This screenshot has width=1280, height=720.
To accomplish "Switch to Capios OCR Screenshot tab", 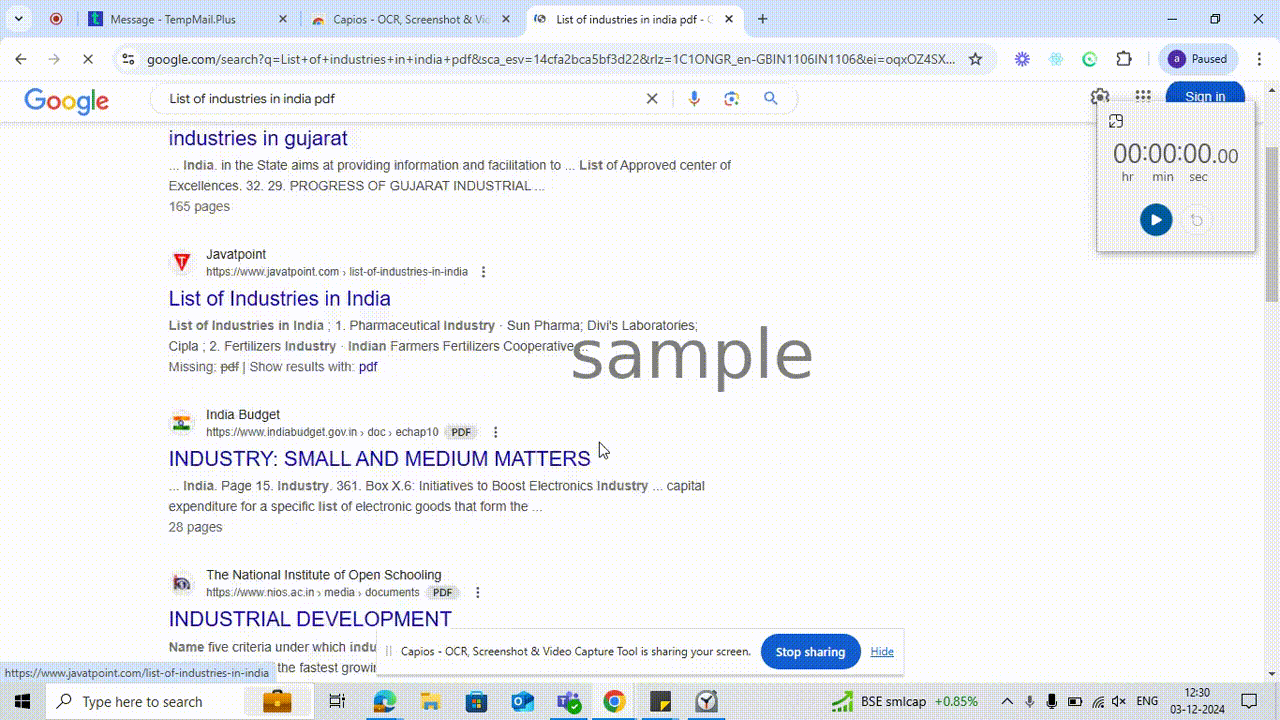I will pyautogui.click(x=410, y=19).
